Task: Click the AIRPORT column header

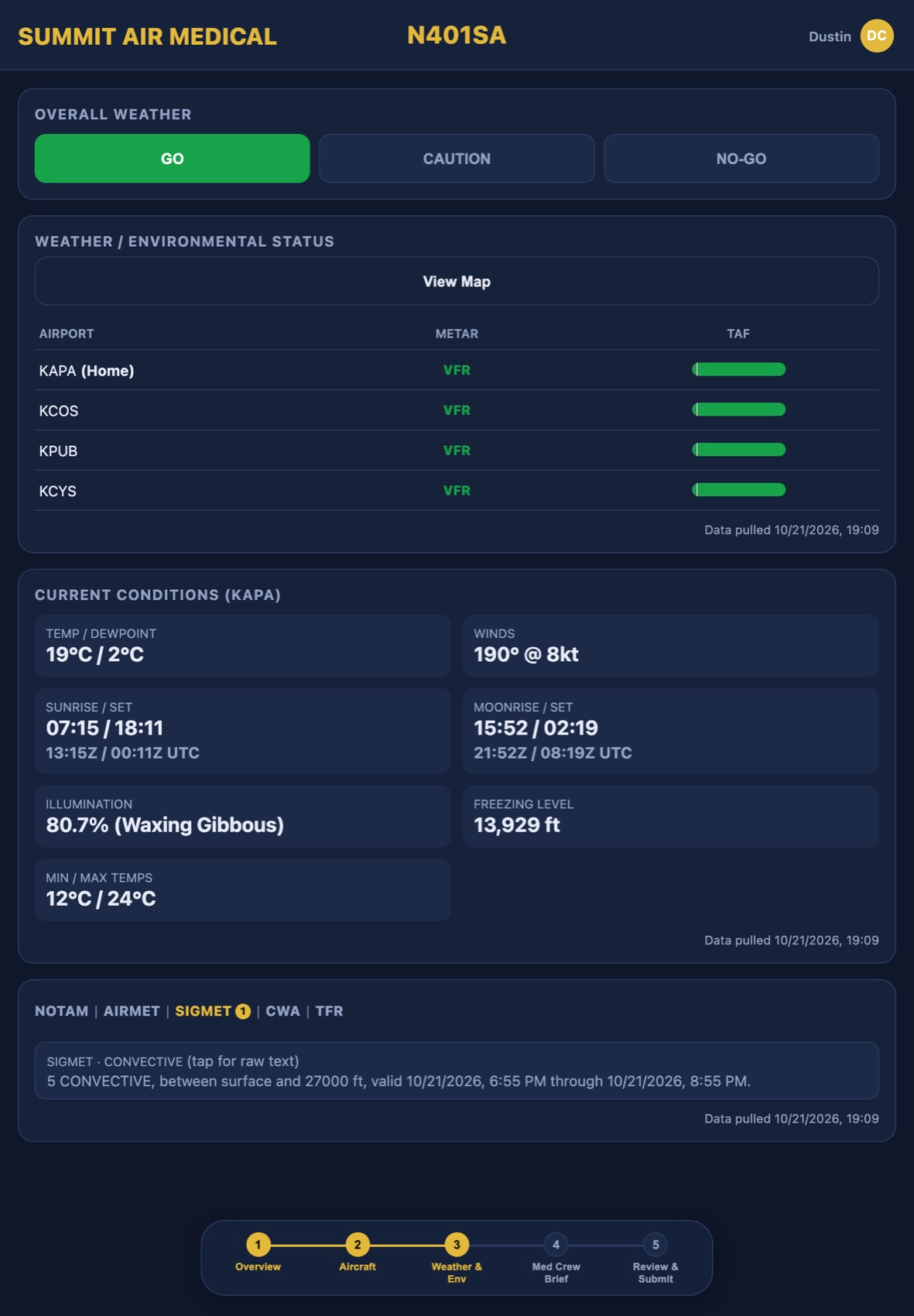Action: click(67, 334)
